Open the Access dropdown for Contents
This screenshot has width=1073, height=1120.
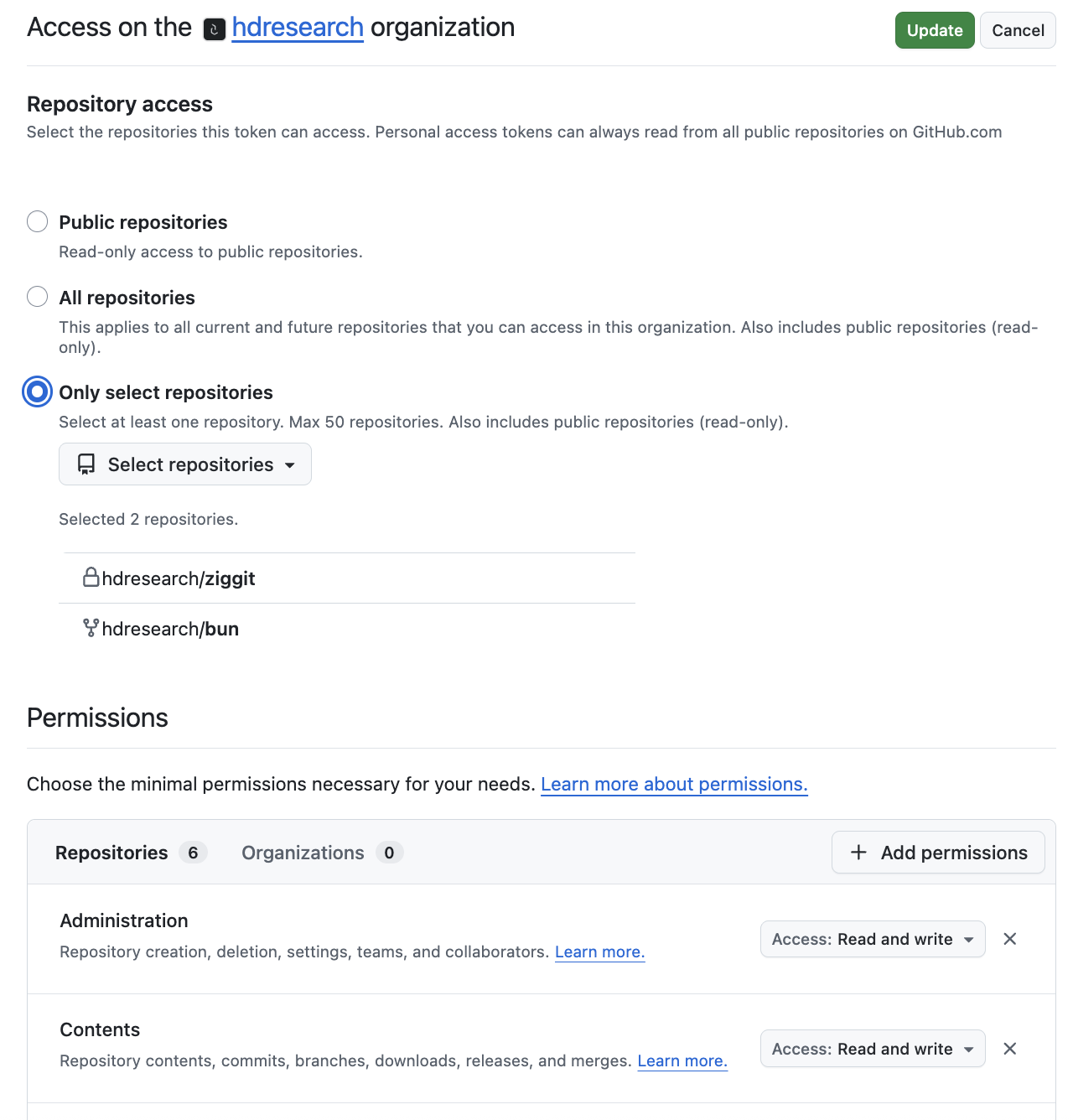point(872,1048)
